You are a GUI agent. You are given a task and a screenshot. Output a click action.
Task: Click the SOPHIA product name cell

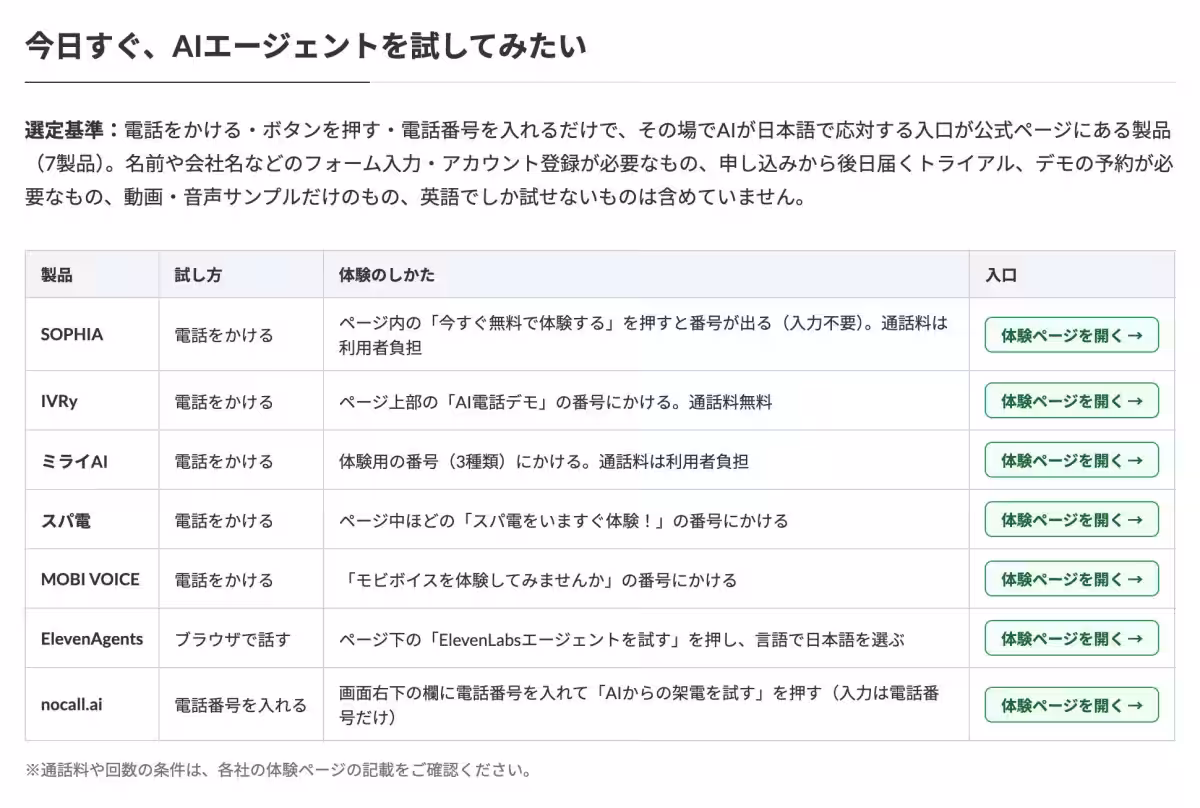coord(92,335)
